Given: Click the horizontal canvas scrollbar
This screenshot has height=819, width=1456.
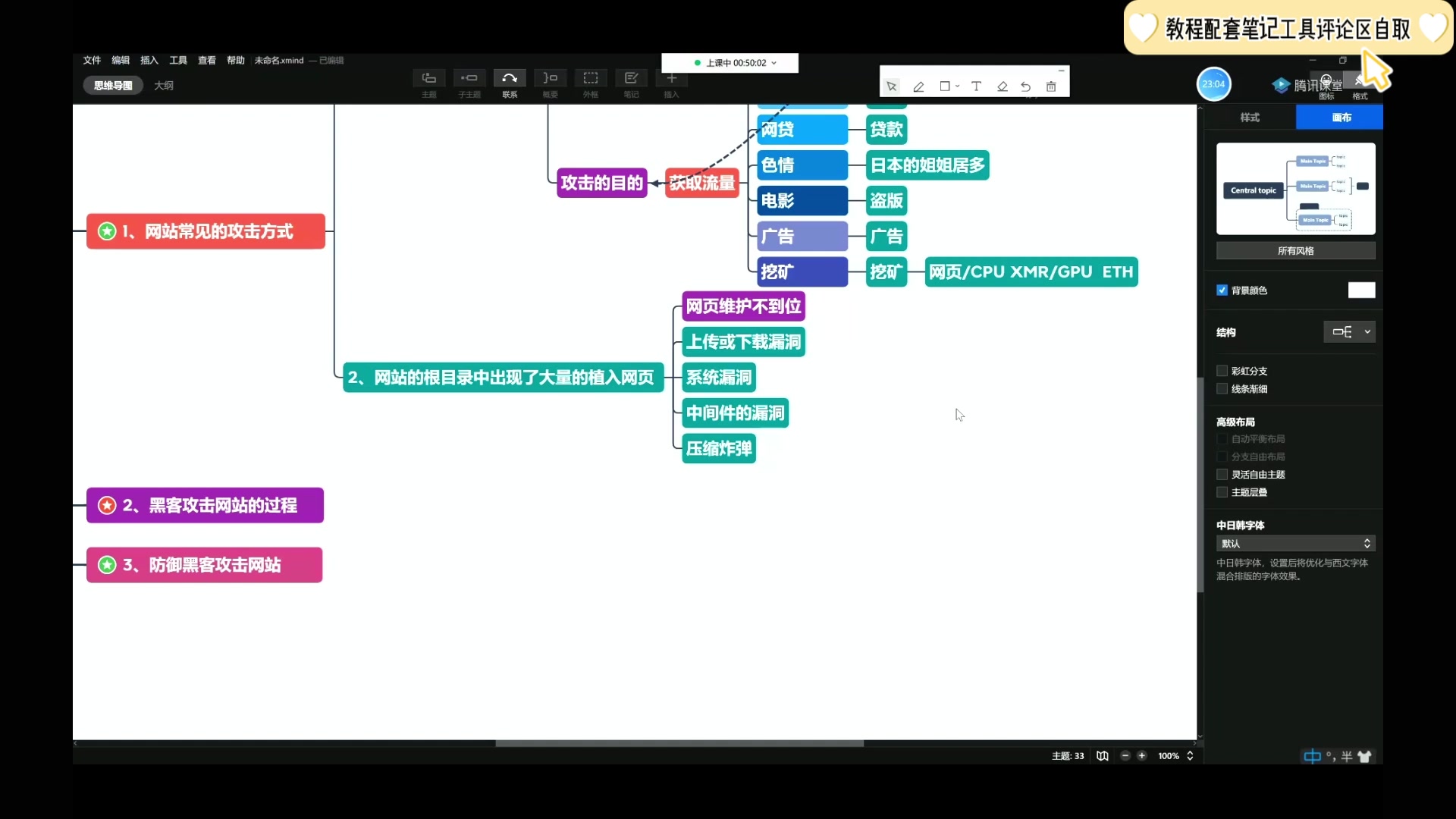Looking at the screenshot, I should [679, 744].
